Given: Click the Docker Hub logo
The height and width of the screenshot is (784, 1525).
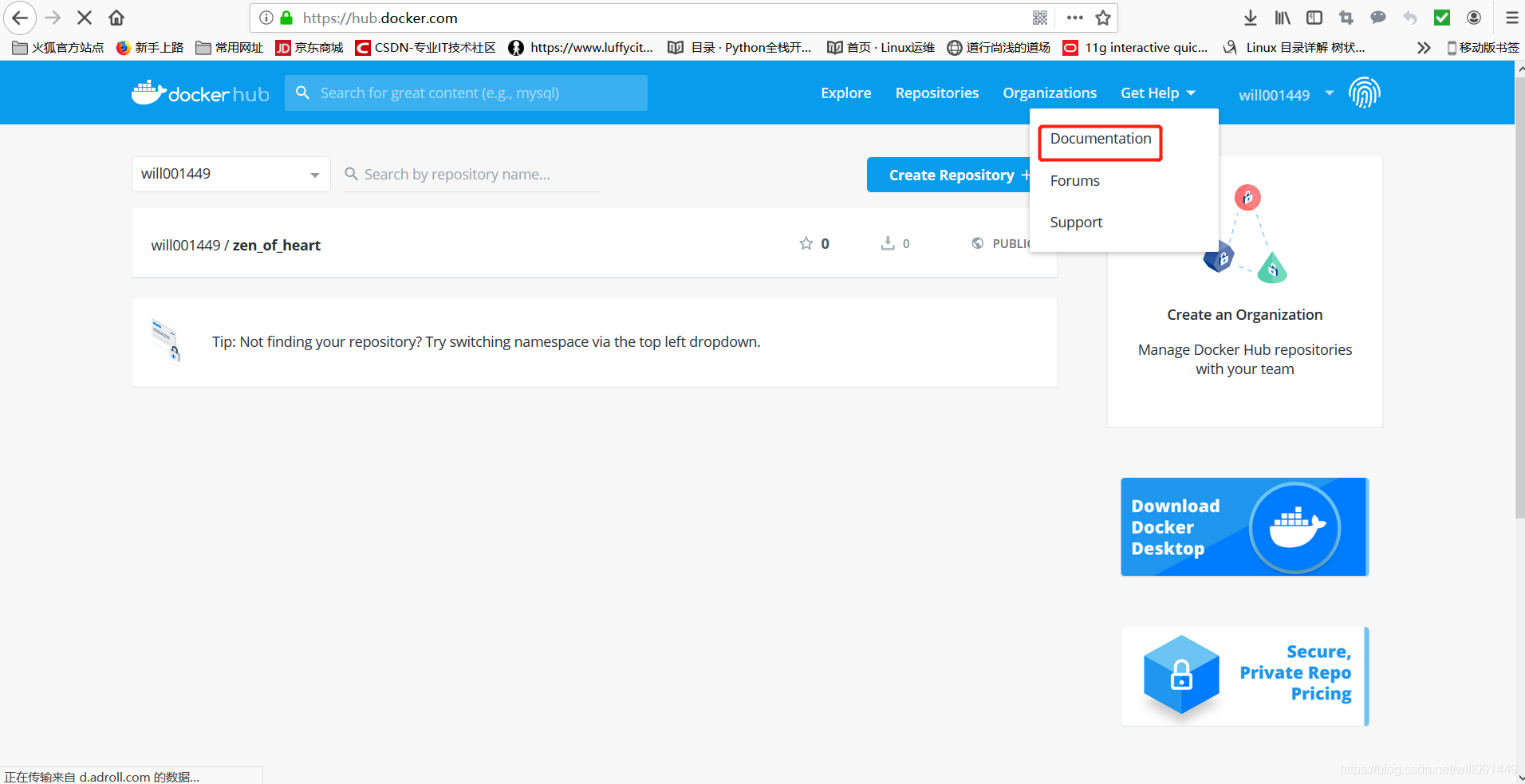Looking at the screenshot, I should point(200,93).
